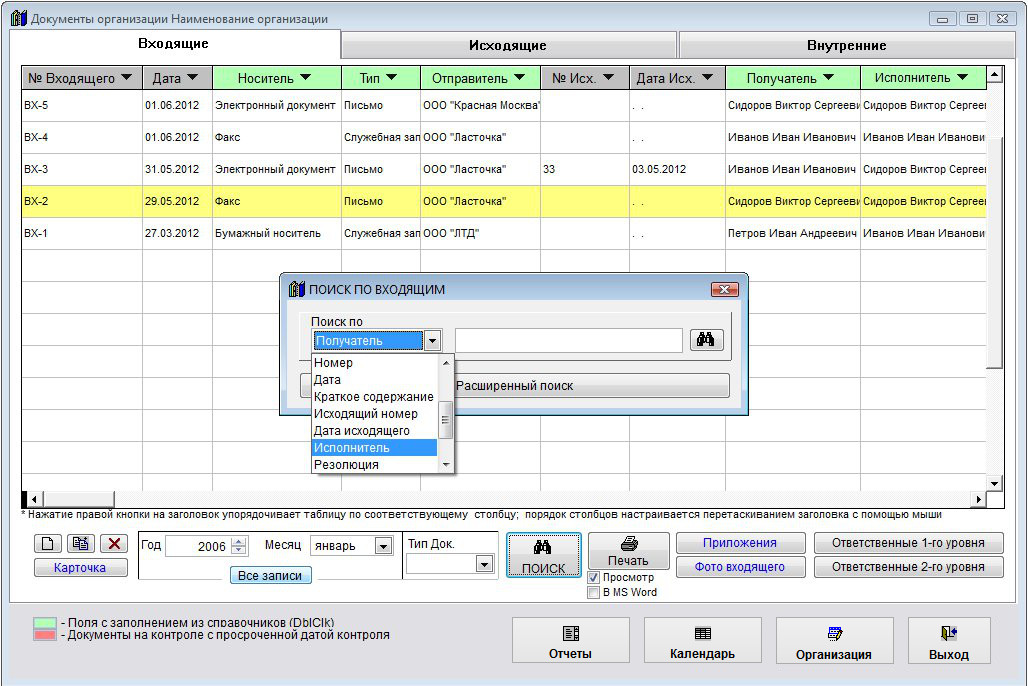Image resolution: width=1028 pixels, height=686 pixels.
Task: Select Исполнитель in the dropdown list
Action: 375,447
